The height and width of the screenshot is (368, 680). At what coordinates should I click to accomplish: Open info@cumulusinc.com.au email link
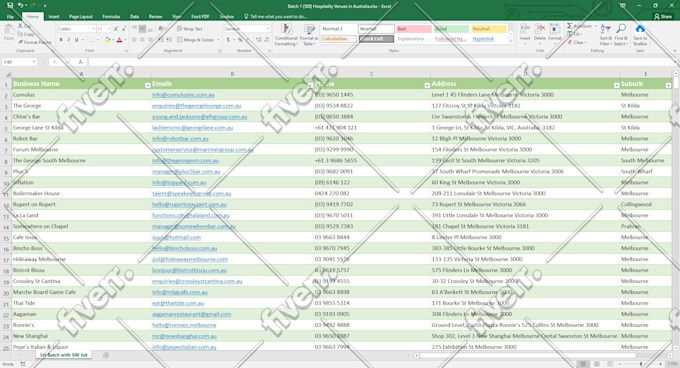coord(183,94)
